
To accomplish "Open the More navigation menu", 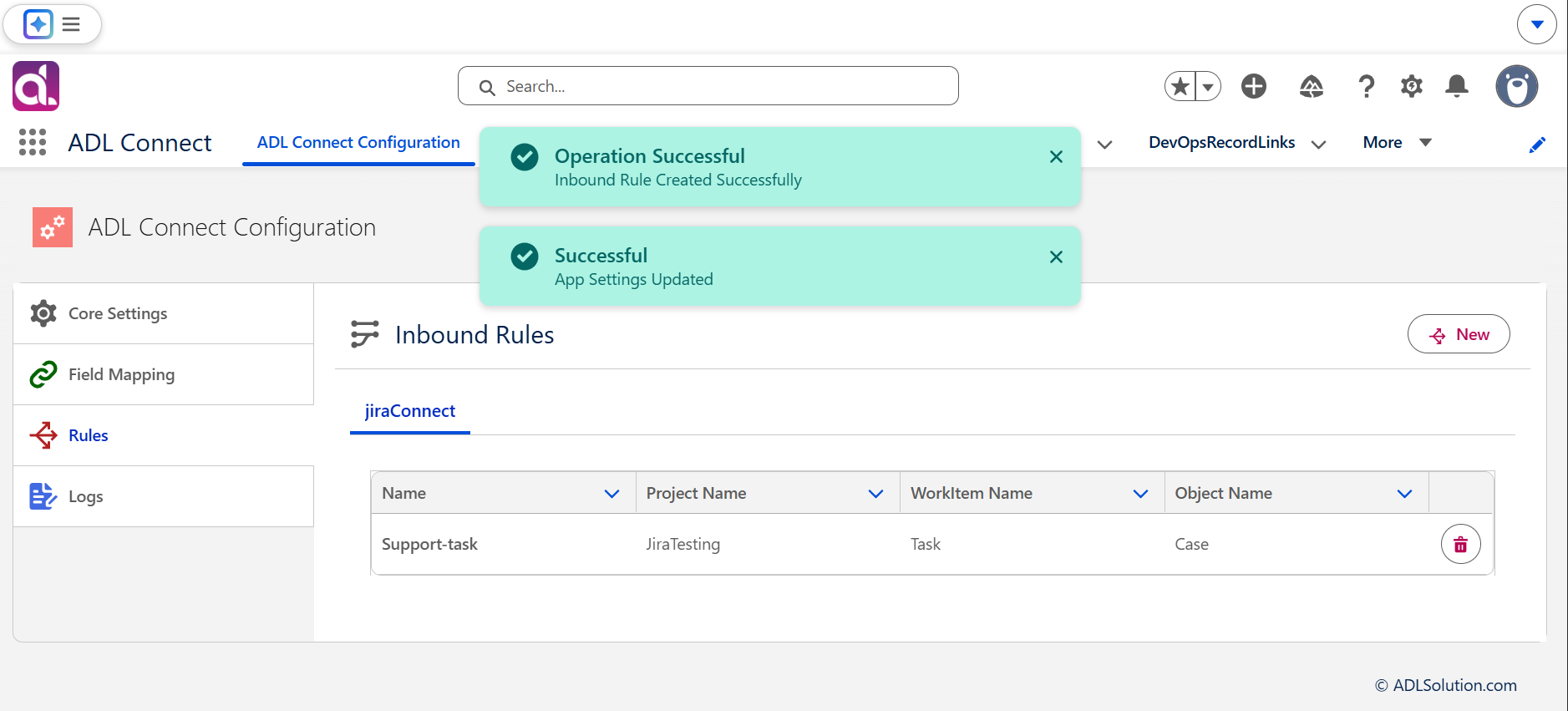I will [1398, 143].
